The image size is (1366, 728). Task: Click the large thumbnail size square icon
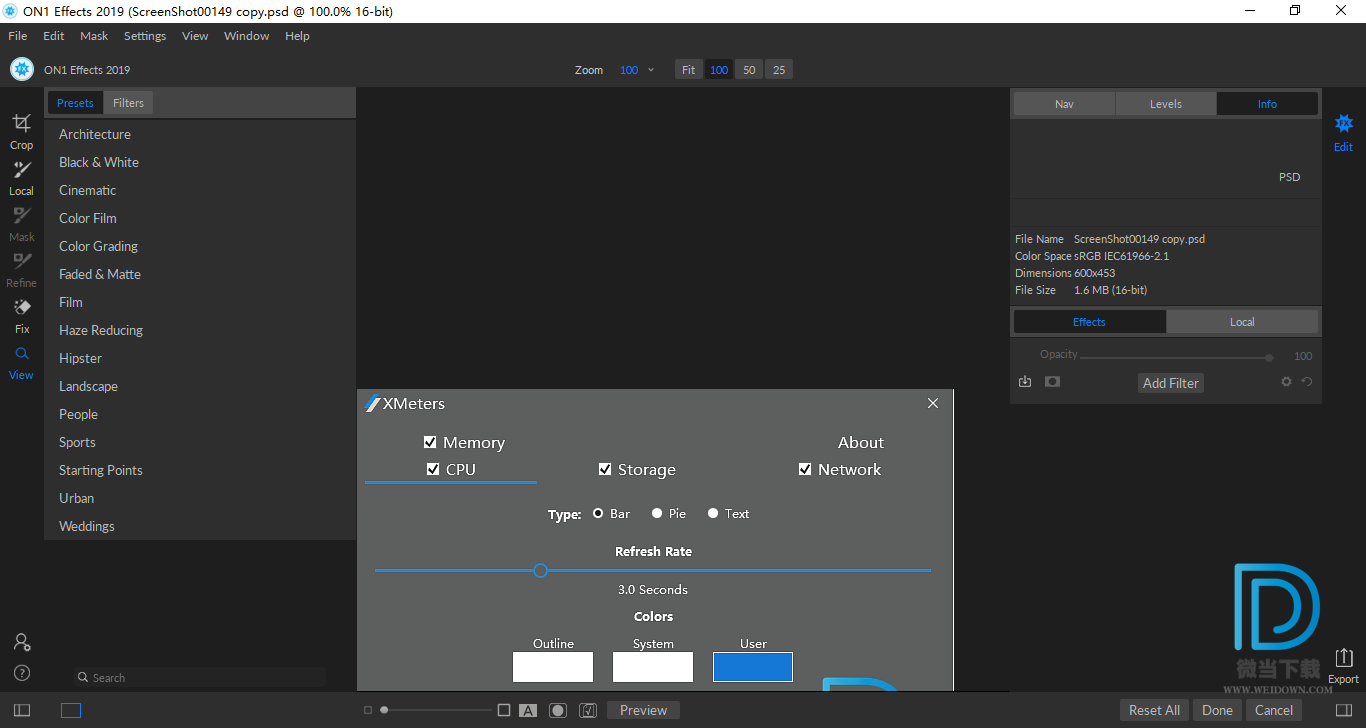coord(504,710)
